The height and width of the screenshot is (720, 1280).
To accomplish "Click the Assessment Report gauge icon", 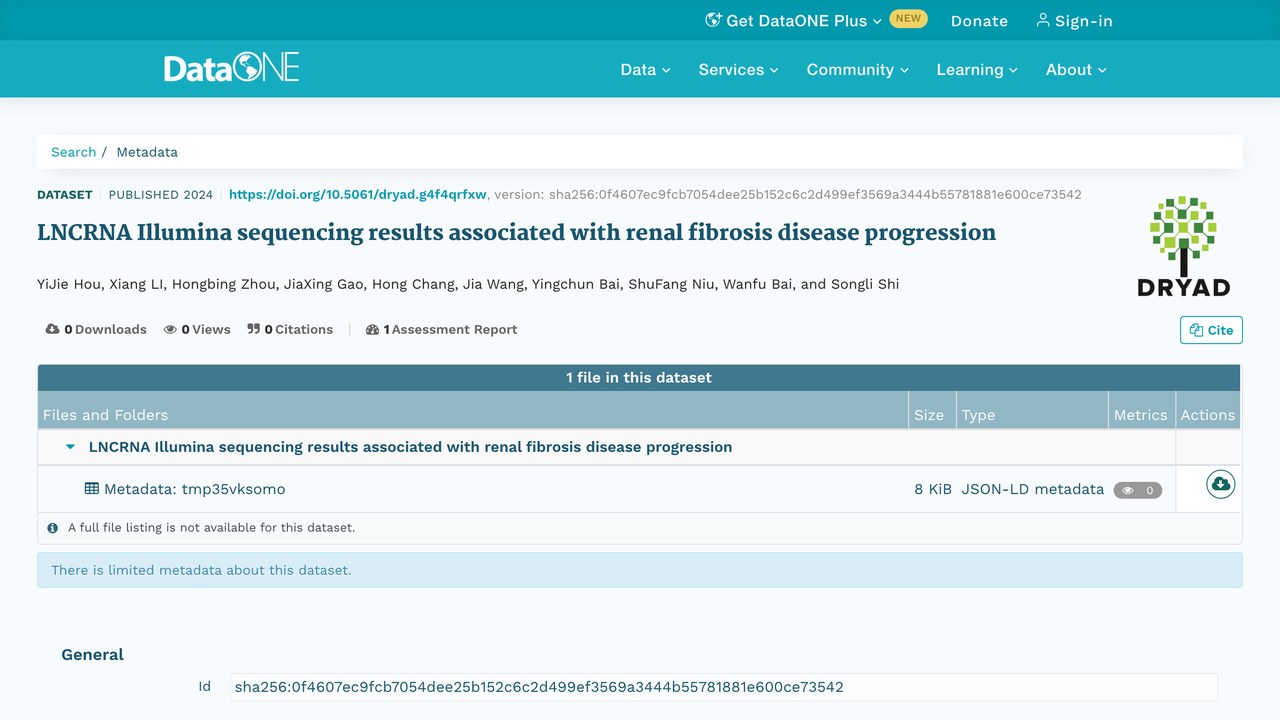I will click(x=373, y=329).
